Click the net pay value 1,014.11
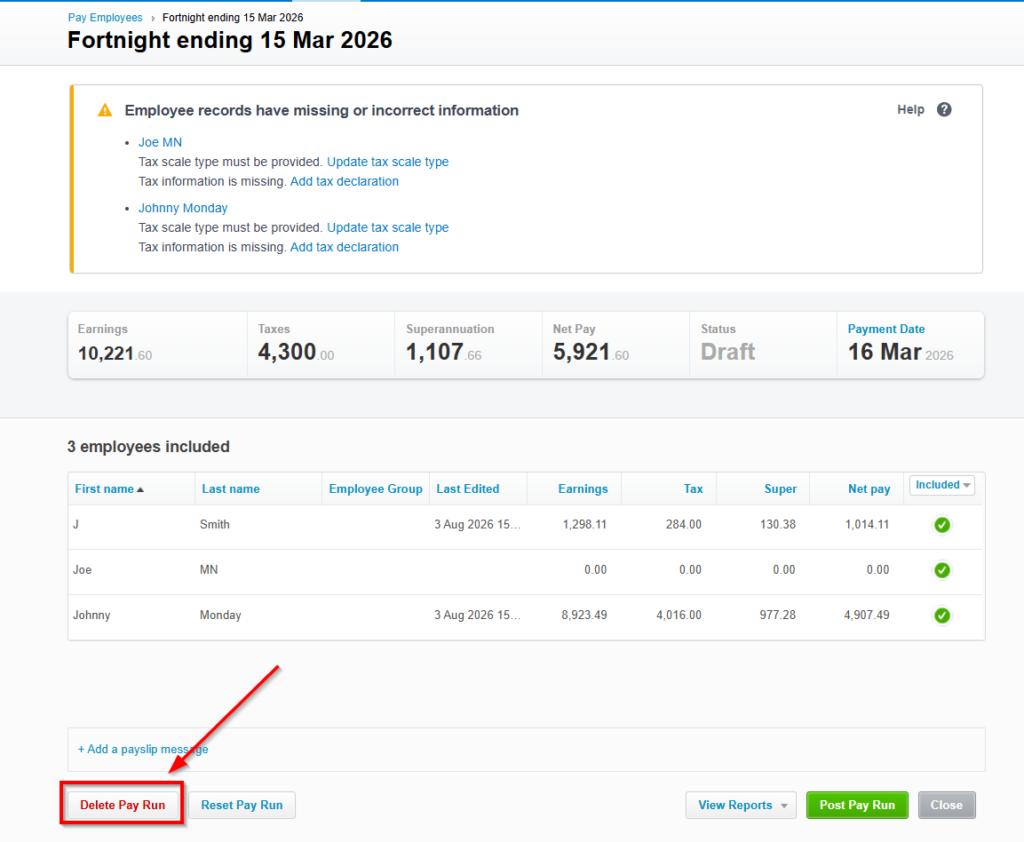 867,525
